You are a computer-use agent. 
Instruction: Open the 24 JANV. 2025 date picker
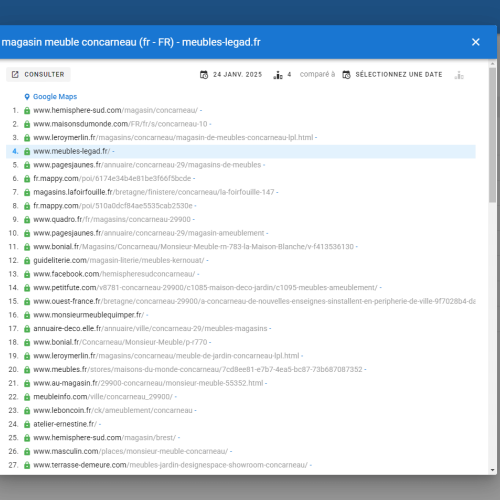click(237, 74)
